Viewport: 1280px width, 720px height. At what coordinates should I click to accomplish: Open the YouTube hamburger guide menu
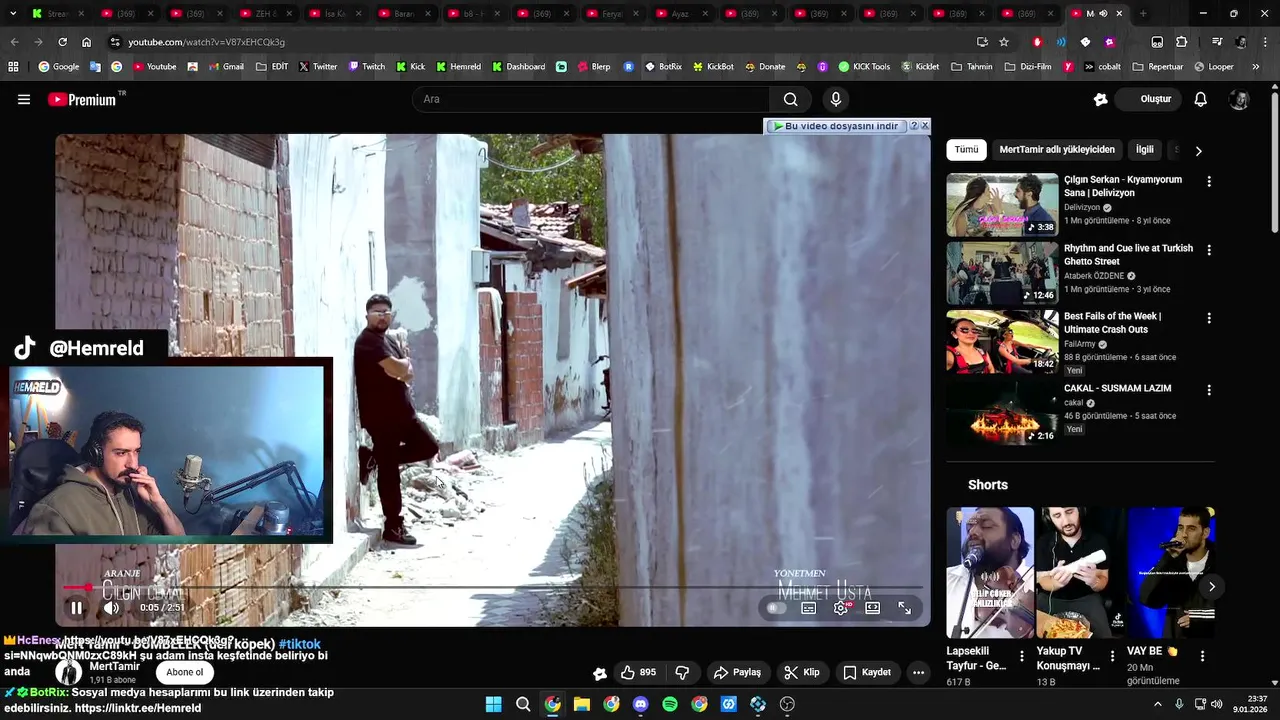point(24,99)
